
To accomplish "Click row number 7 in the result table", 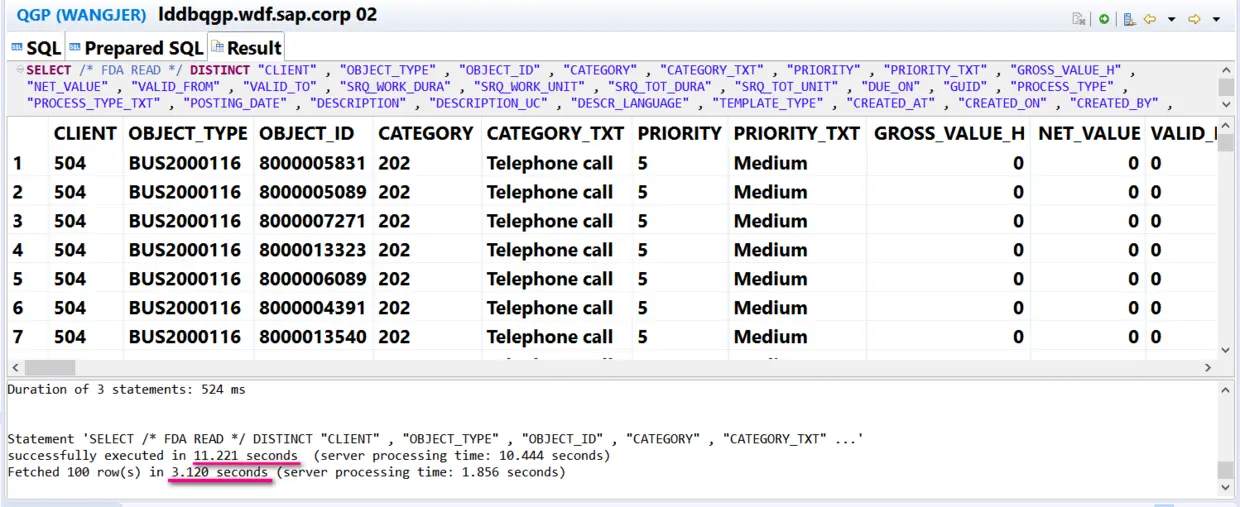I will [x=18, y=337].
